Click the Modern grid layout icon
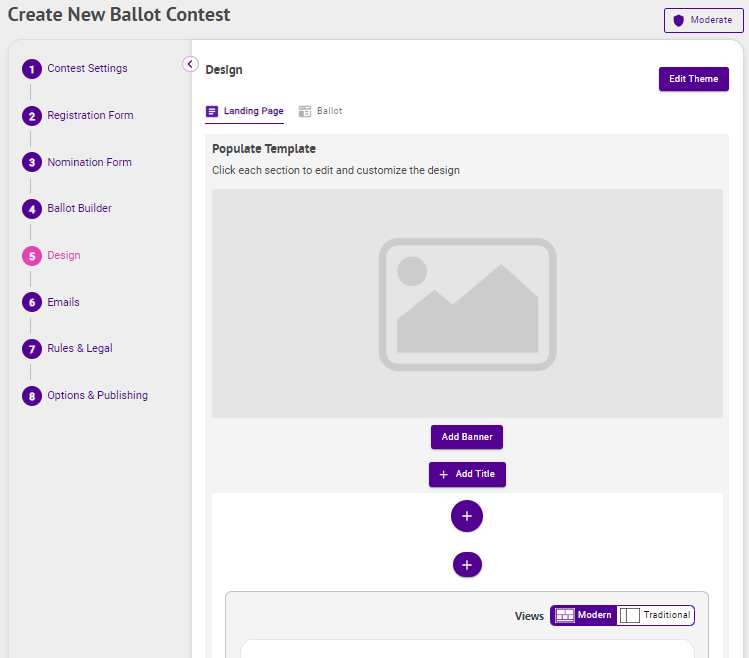The width and height of the screenshot is (749, 658). coord(565,615)
